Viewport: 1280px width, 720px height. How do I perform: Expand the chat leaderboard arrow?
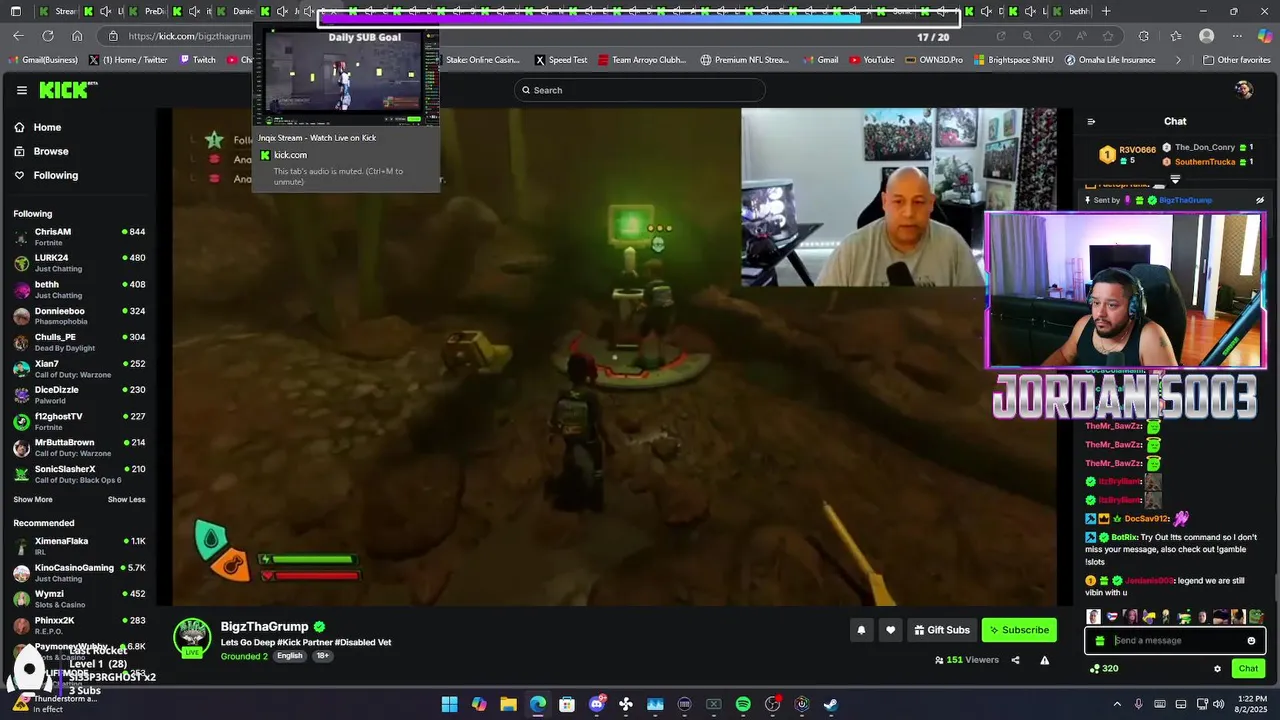(x=1175, y=179)
